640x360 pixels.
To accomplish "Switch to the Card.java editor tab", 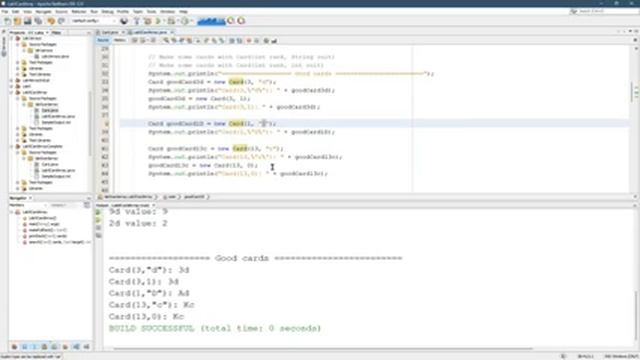I will (x=110, y=32).
